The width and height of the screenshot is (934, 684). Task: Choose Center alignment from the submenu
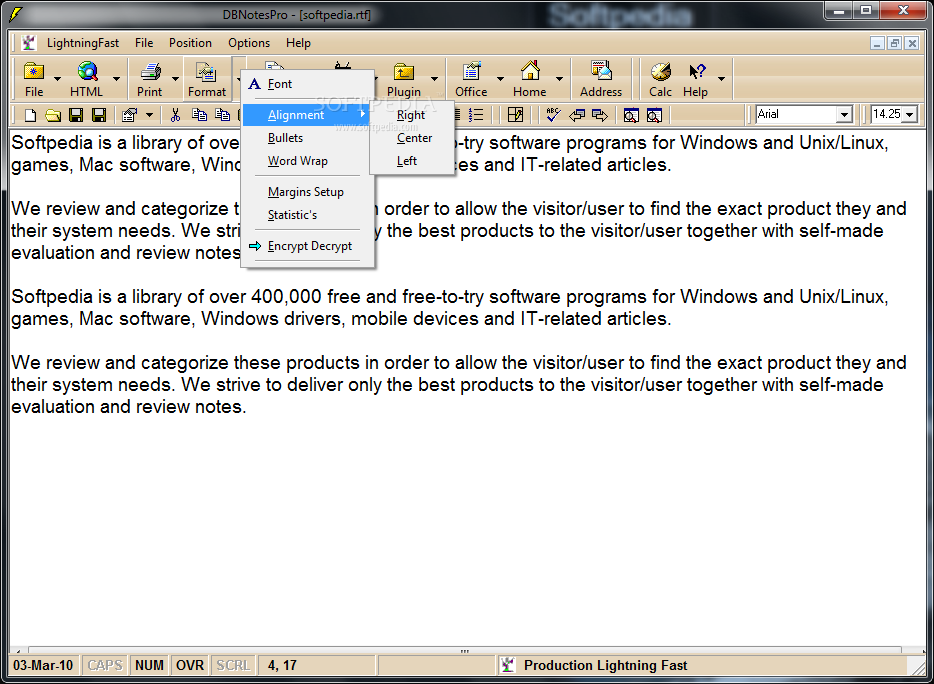click(x=414, y=138)
